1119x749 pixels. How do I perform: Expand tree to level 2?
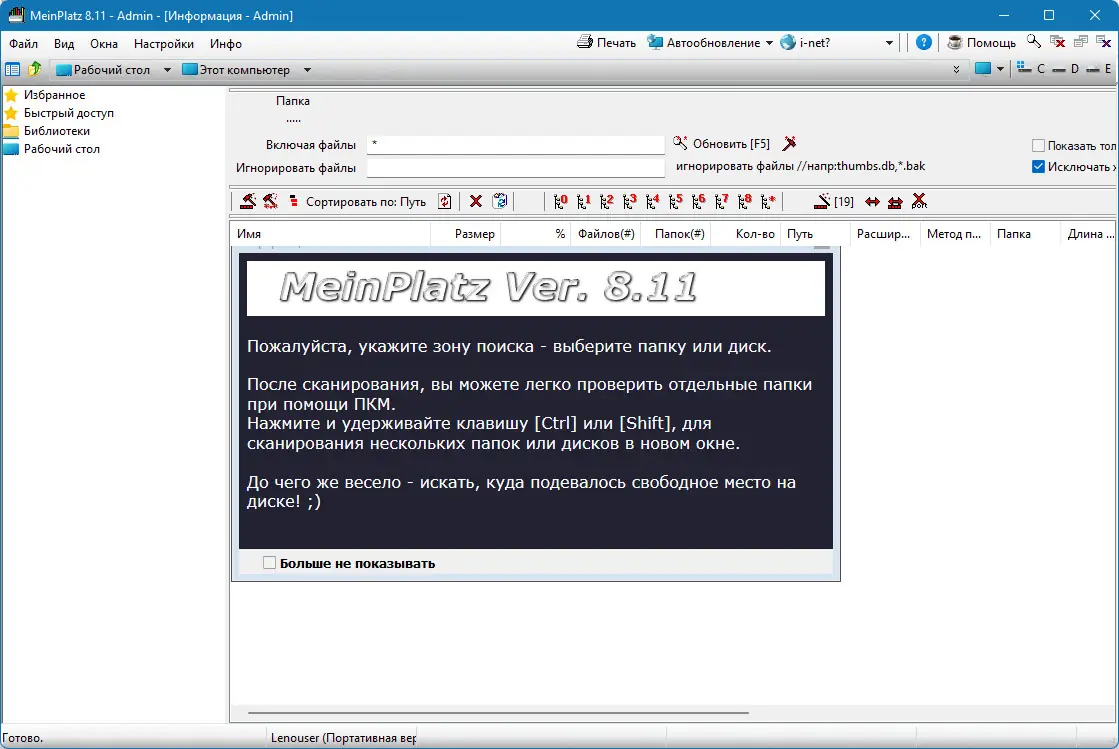tap(607, 202)
